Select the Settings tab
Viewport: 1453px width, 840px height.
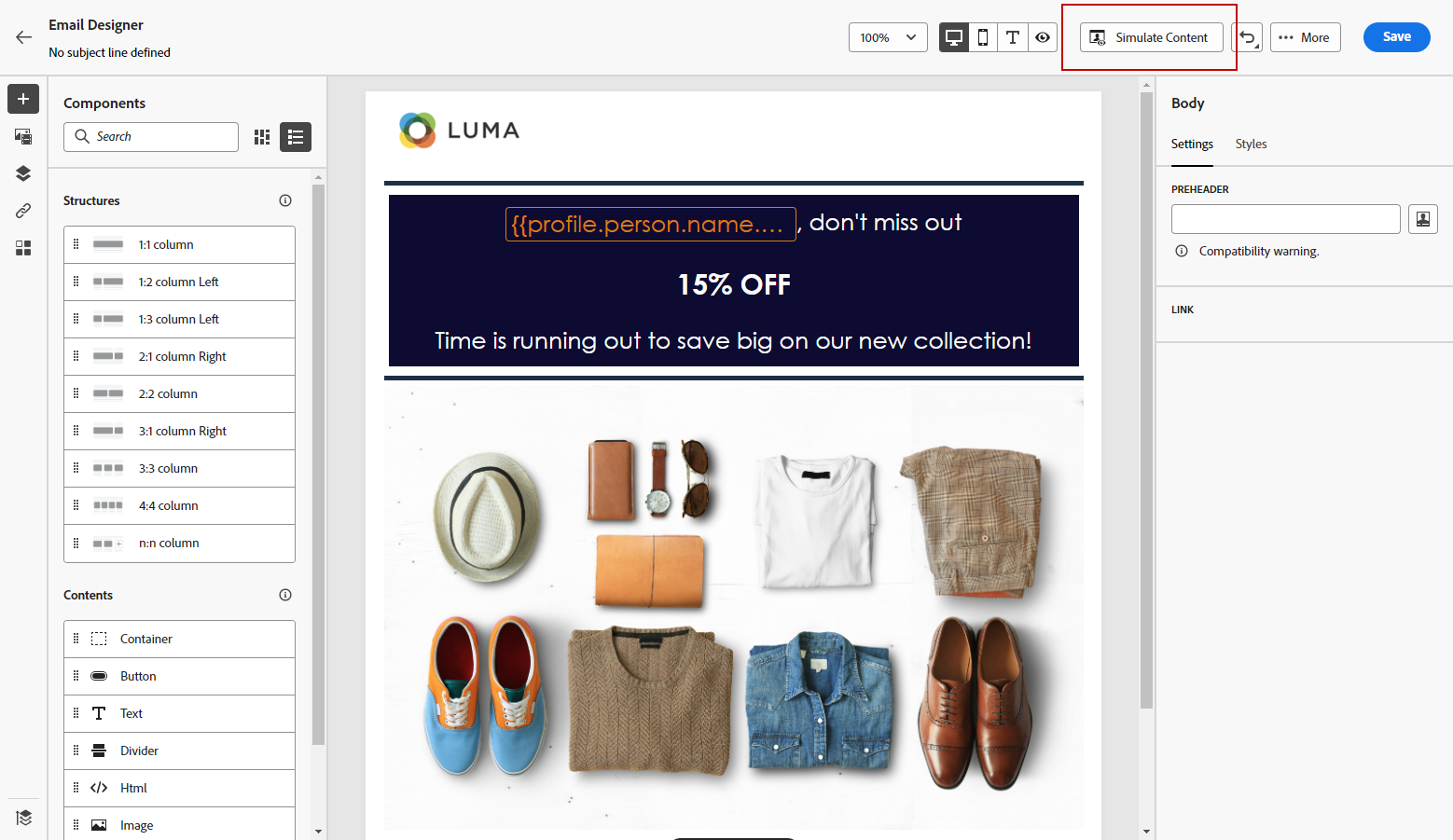[1192, 144]
